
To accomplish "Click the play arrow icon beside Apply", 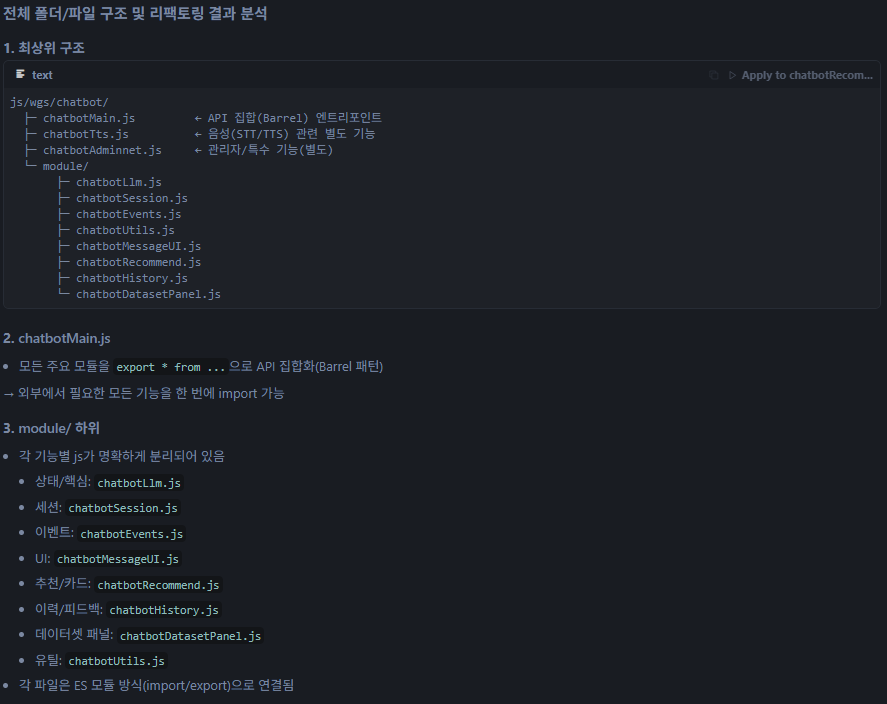I will (x=732, y=75).
